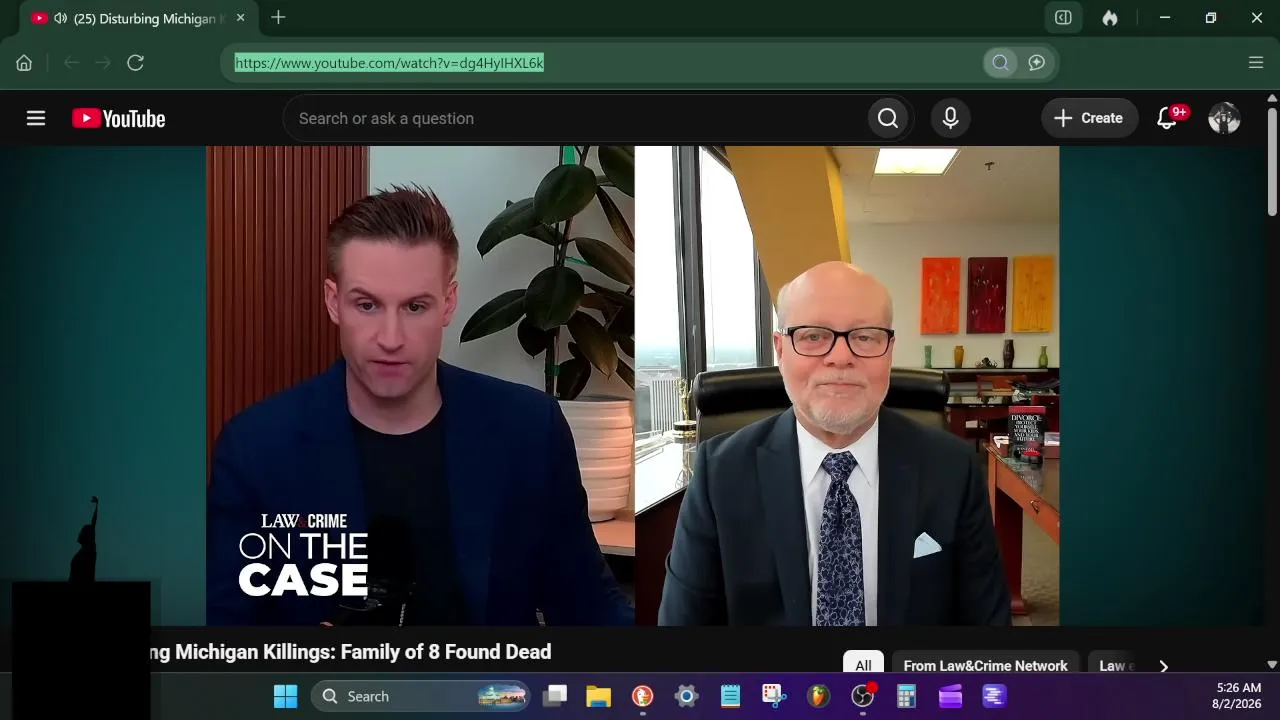Select the Disturbing Michigan YouTube tab

click(138, 18)
